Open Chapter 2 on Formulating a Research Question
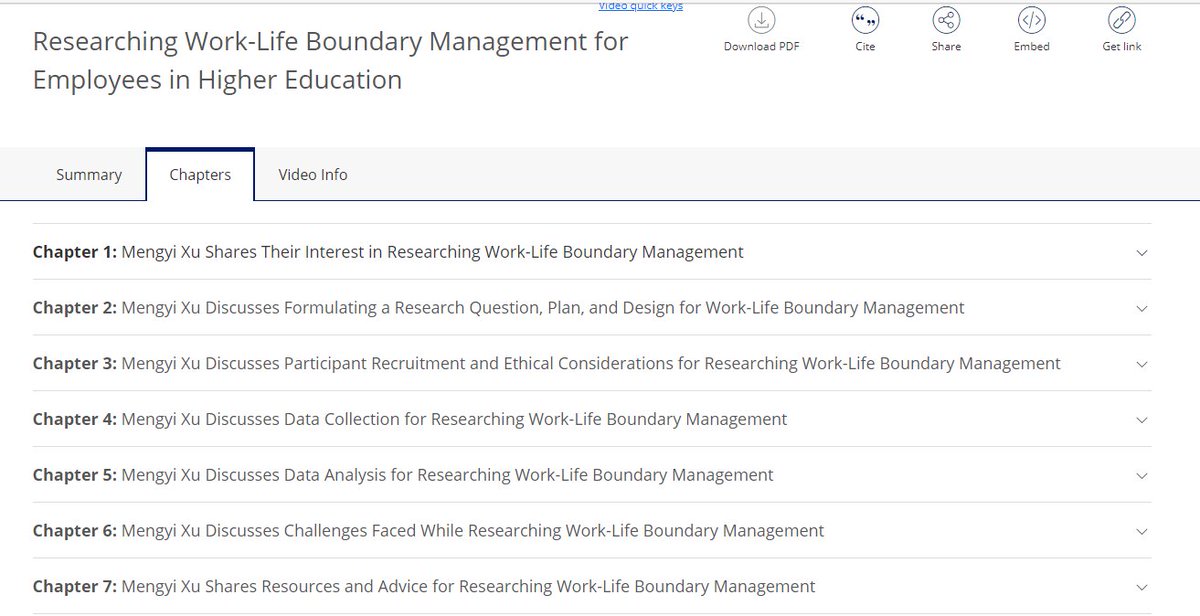The width and height of the screenshot is (1200, 616). click(592, 308)
